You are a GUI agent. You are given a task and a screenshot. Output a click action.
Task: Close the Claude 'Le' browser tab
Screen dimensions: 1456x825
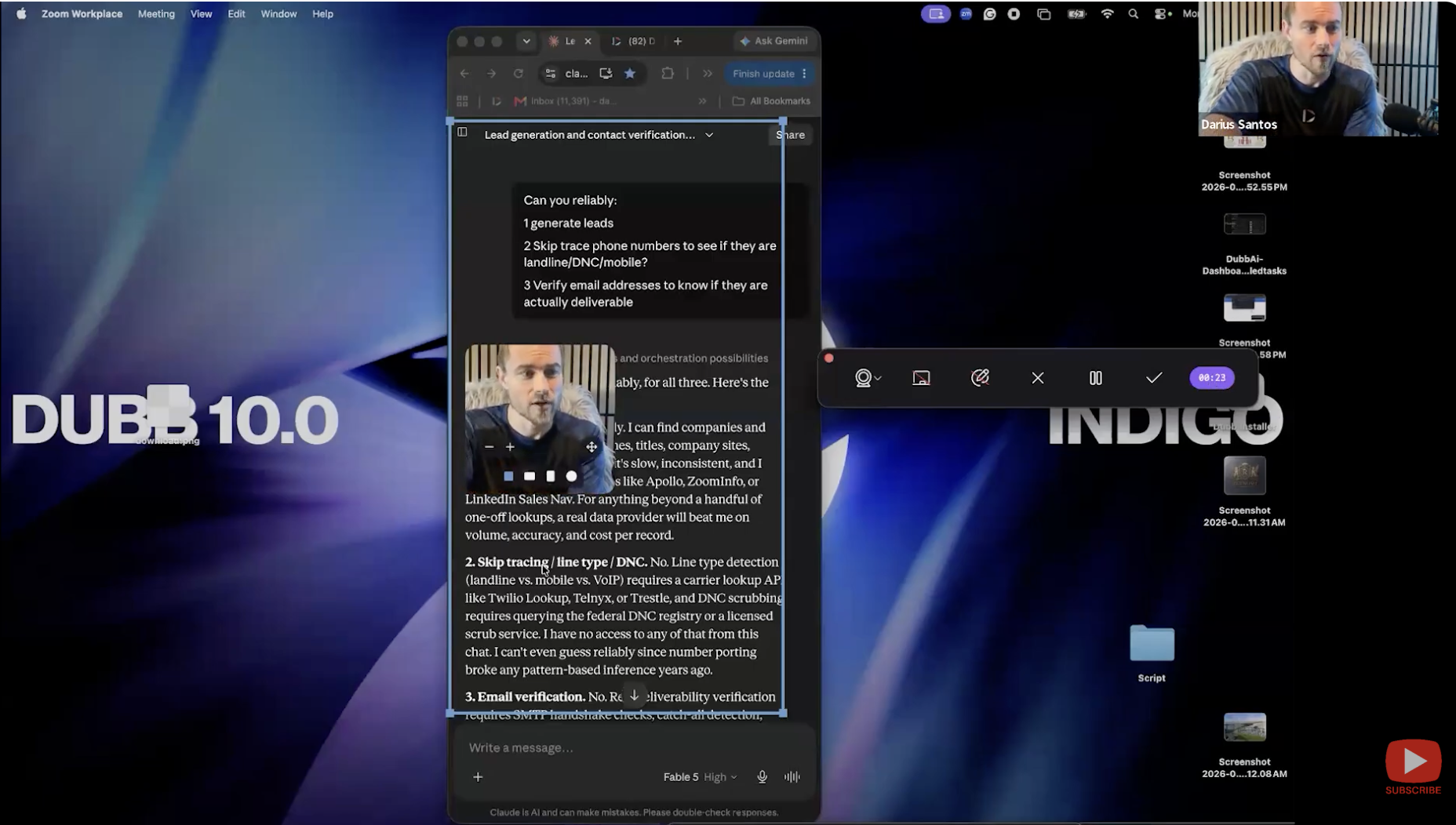coord(588,42)
